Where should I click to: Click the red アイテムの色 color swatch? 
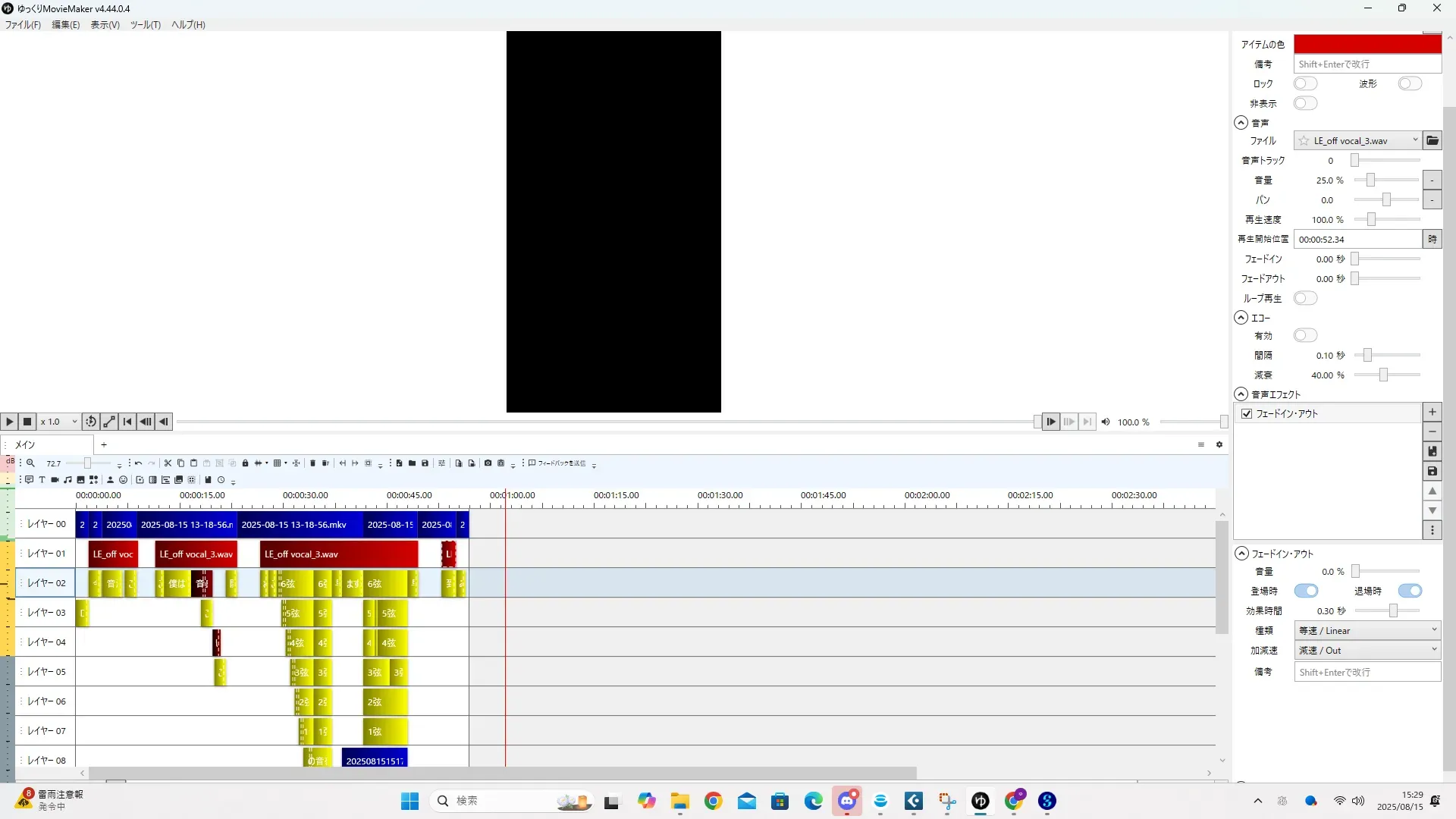(x=1367, y=44)
